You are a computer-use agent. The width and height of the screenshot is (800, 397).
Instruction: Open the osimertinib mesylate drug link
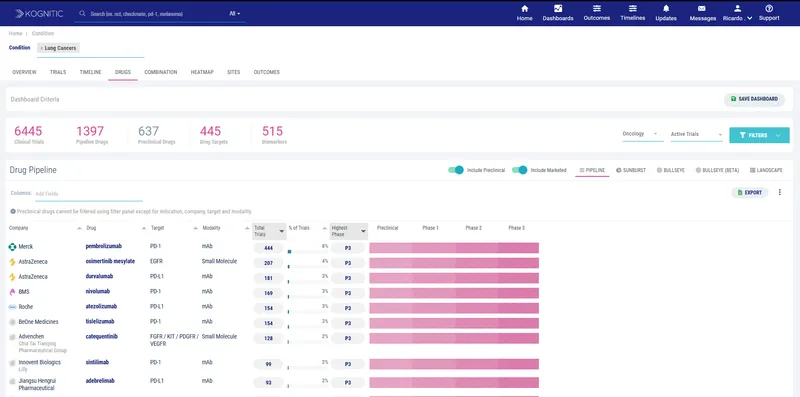click(x=110, y=261)
